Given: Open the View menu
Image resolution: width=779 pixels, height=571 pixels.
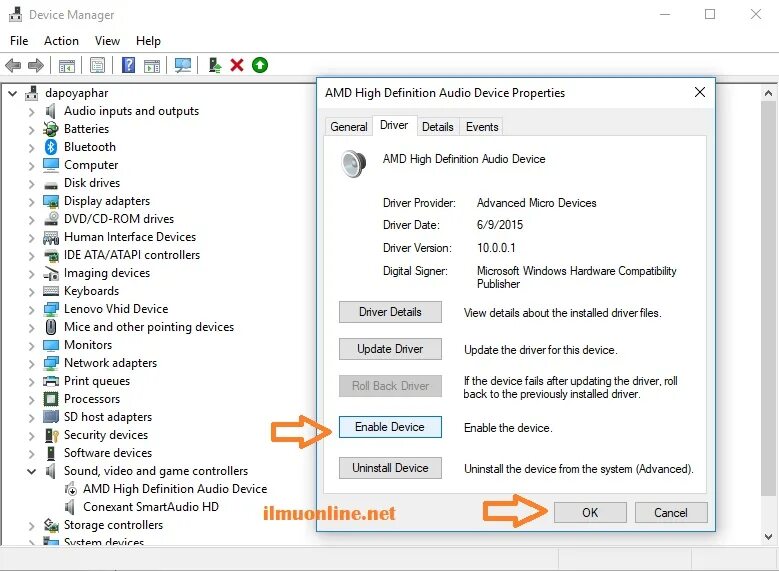Looking at the screenshot, I should pos(107,41).
